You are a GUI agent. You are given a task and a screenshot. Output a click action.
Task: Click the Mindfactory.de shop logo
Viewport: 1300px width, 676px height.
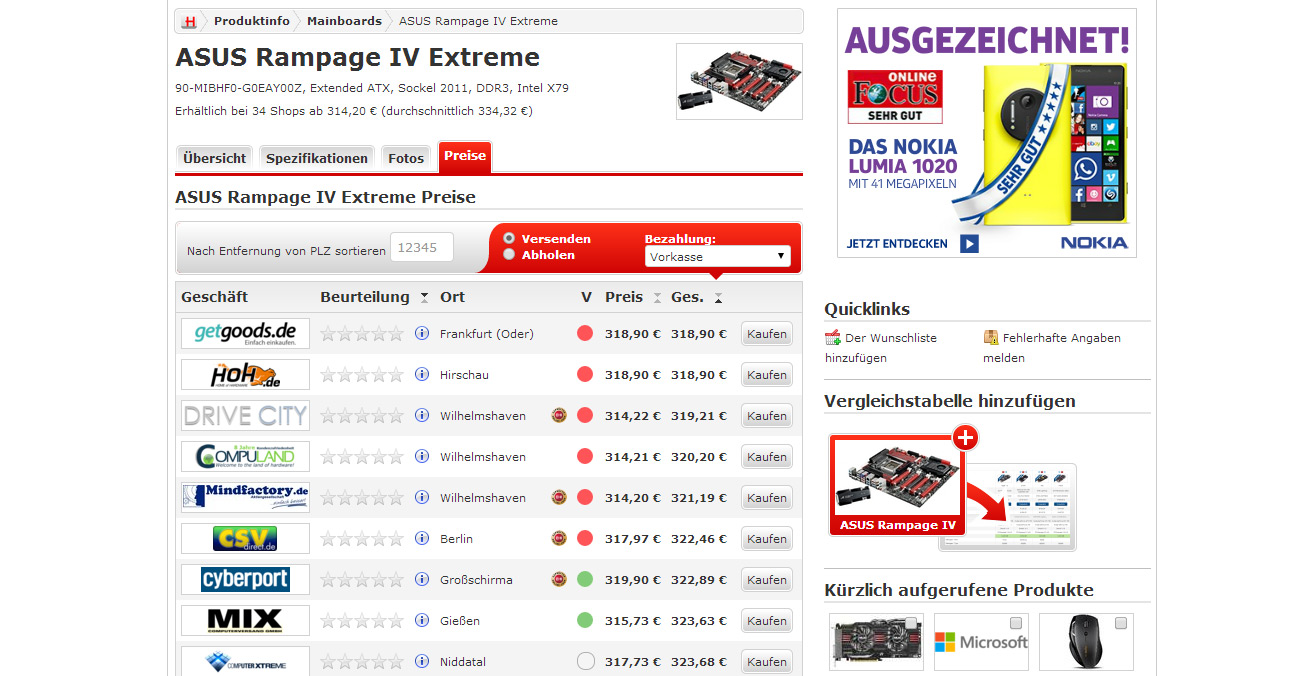(245, 497)
